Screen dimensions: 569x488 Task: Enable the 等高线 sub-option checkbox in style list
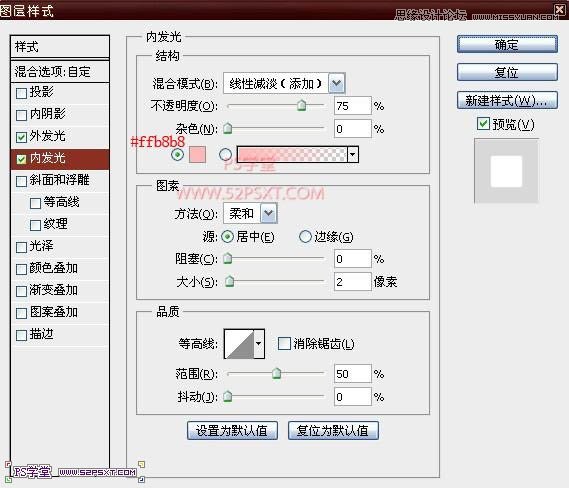(35, 203)
